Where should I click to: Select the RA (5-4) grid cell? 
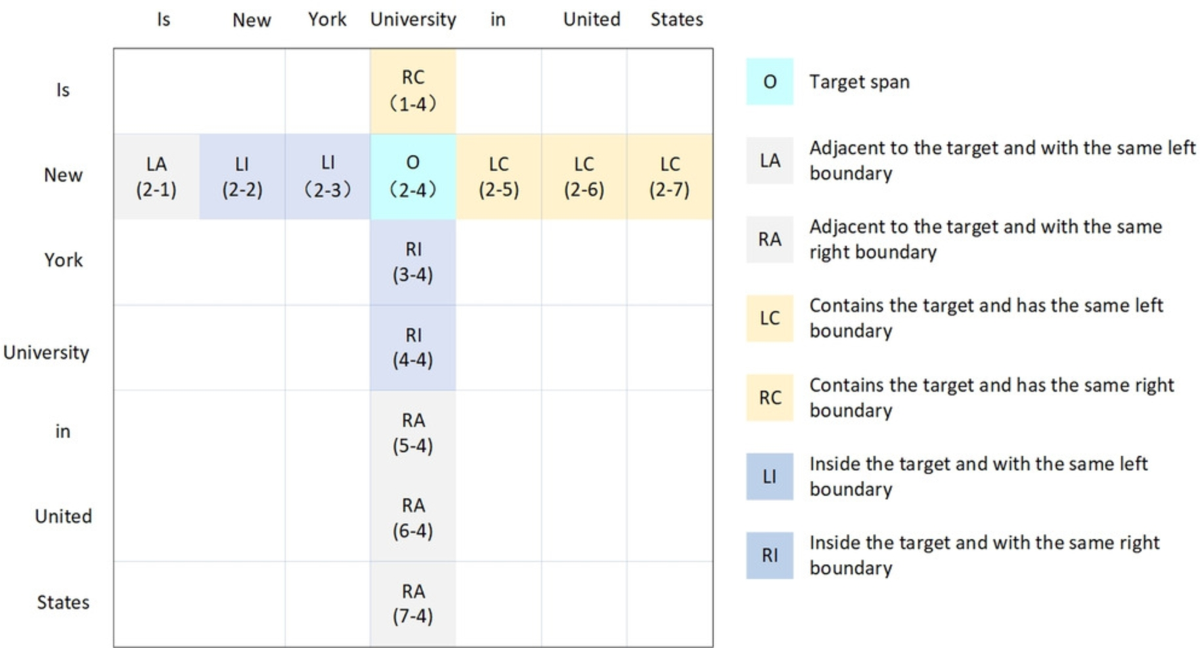(x=413, y=433)
